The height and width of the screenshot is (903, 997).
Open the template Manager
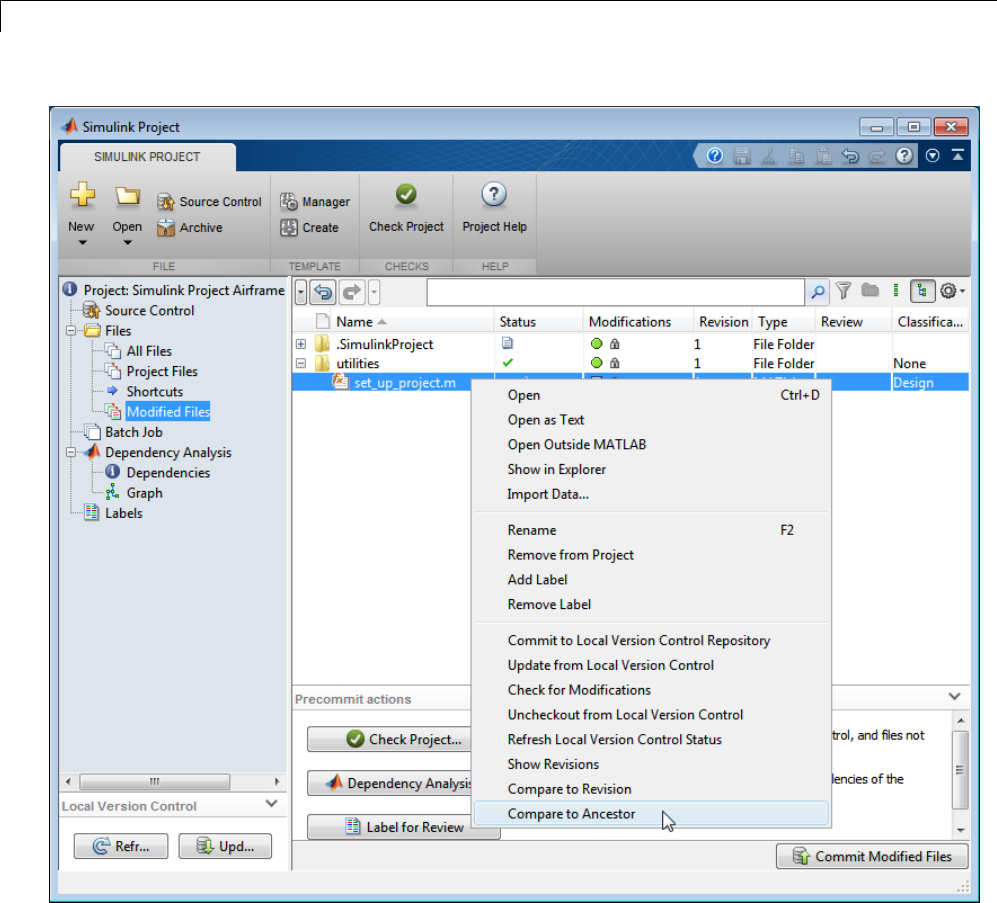click(x=315, y=202)
